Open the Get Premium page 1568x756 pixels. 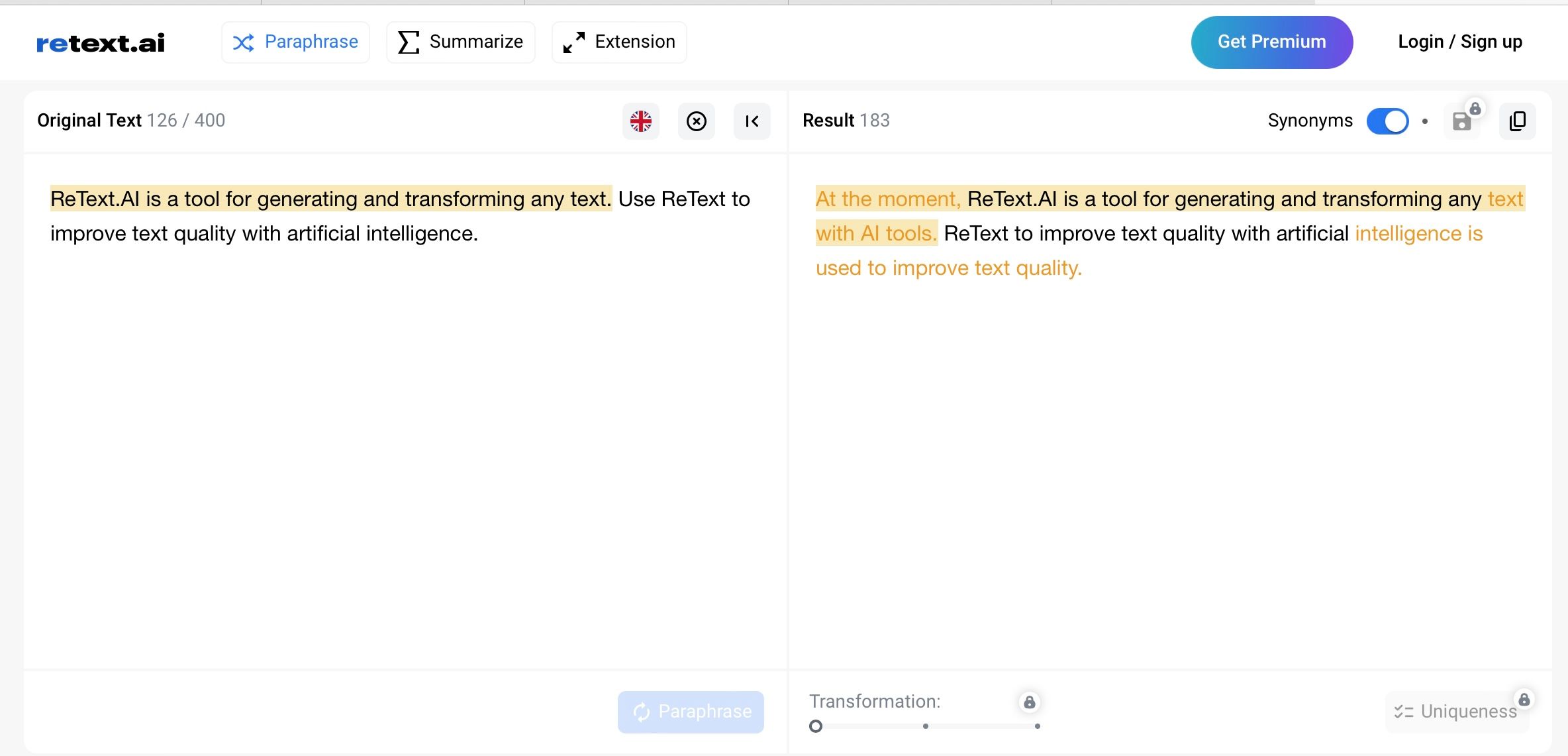(1271, 41)
